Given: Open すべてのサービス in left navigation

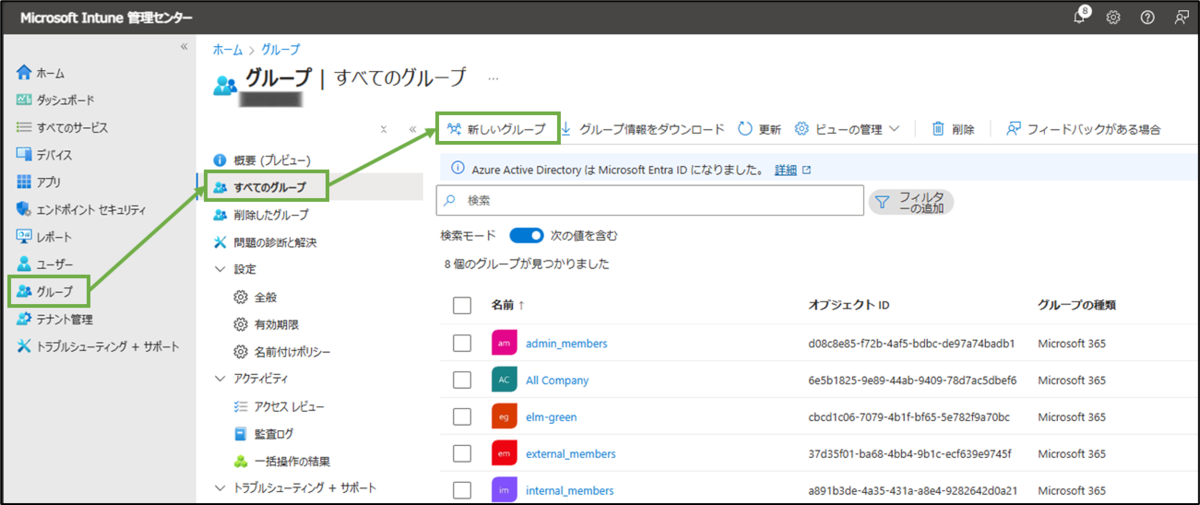Looking at the screenshot, I should coord(62,128).
